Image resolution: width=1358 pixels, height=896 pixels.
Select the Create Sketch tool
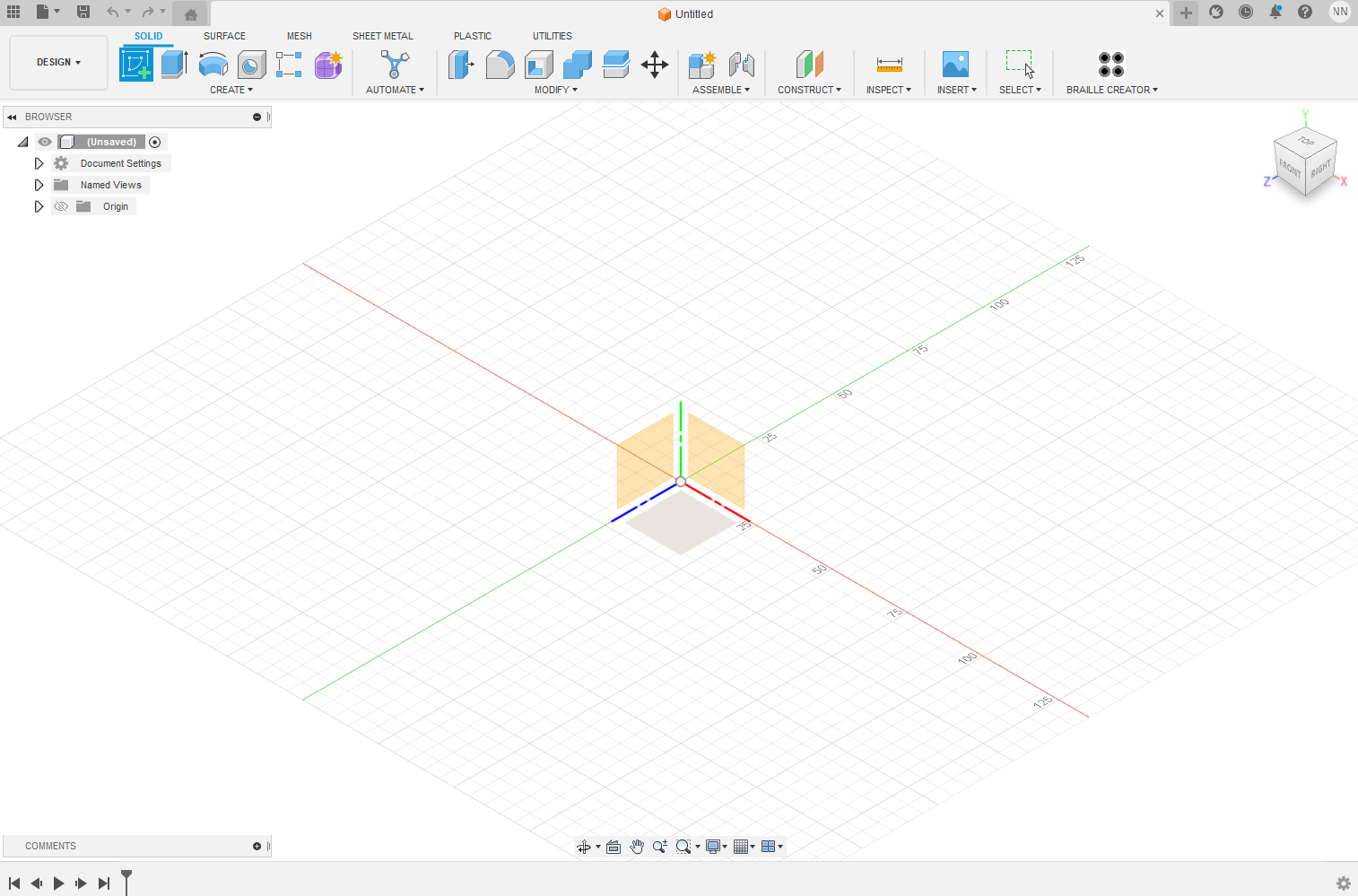[136, 65]
